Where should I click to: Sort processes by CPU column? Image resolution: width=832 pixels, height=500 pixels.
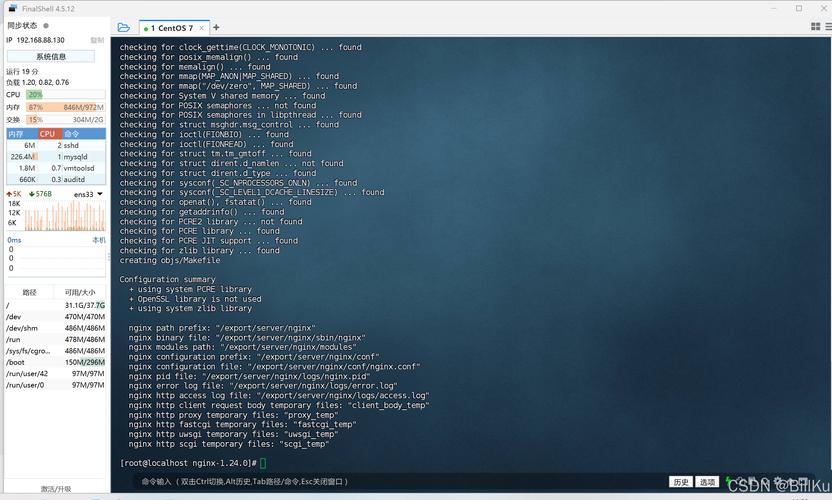48,133
